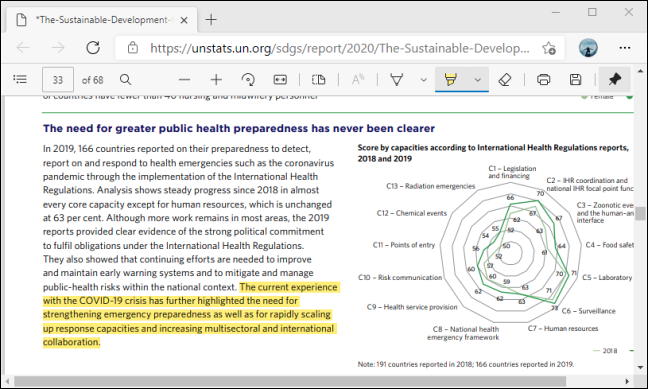Click the 'C12 – Chemical events' label
Screen dimensions: 648x389
click(x=412, y=213)
